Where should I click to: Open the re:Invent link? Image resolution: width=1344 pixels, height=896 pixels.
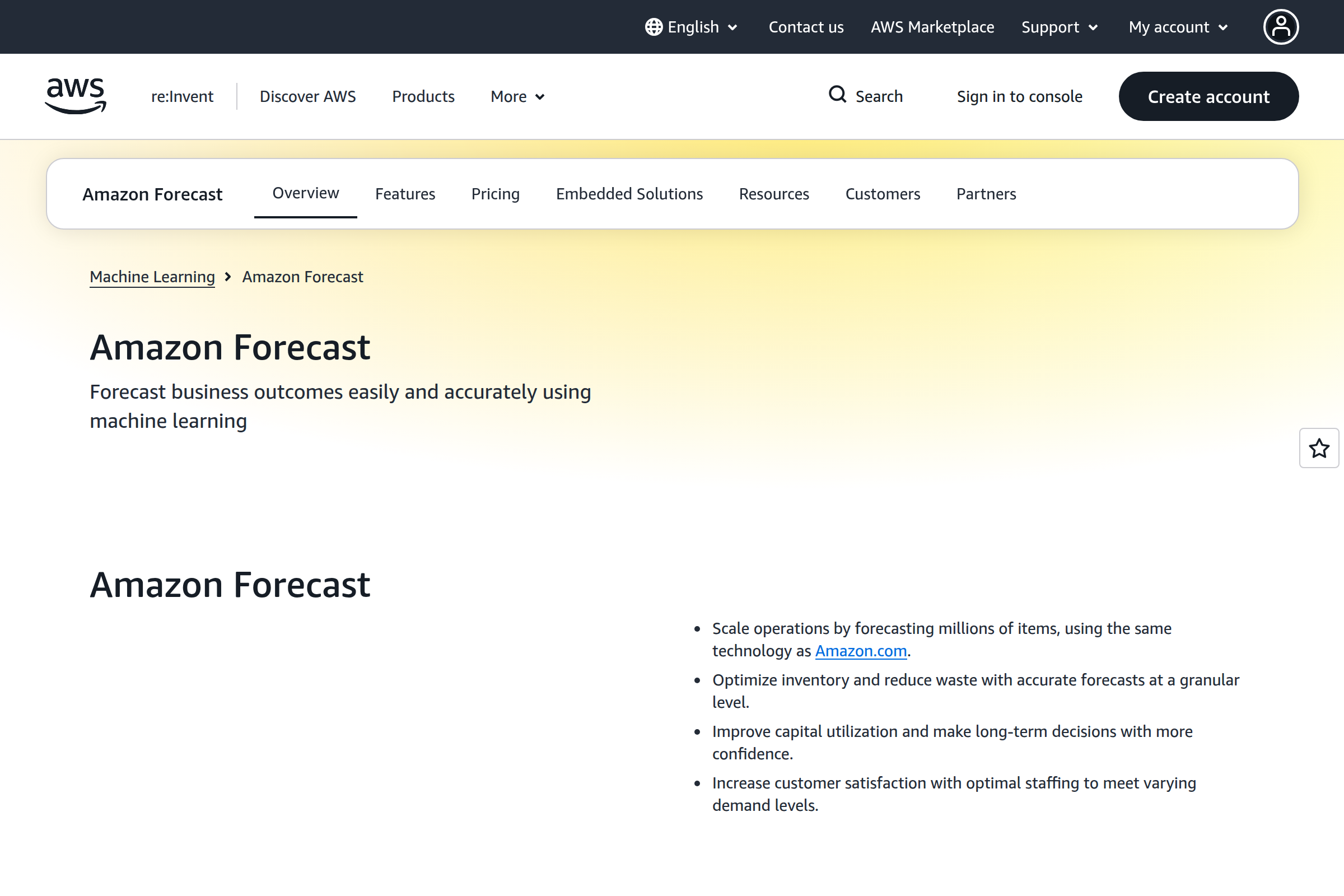183,96
